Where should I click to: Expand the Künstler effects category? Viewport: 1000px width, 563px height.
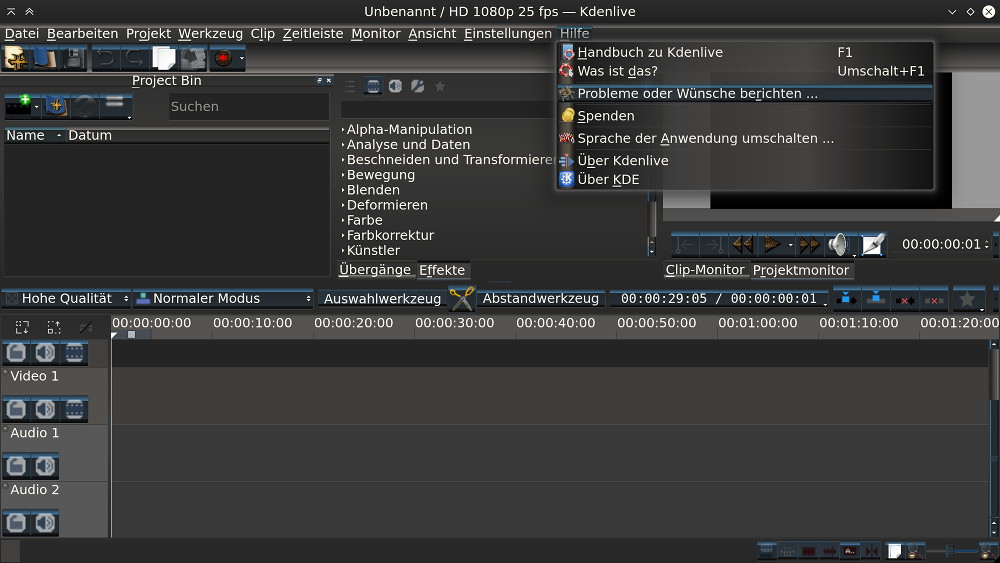[343, 251]
